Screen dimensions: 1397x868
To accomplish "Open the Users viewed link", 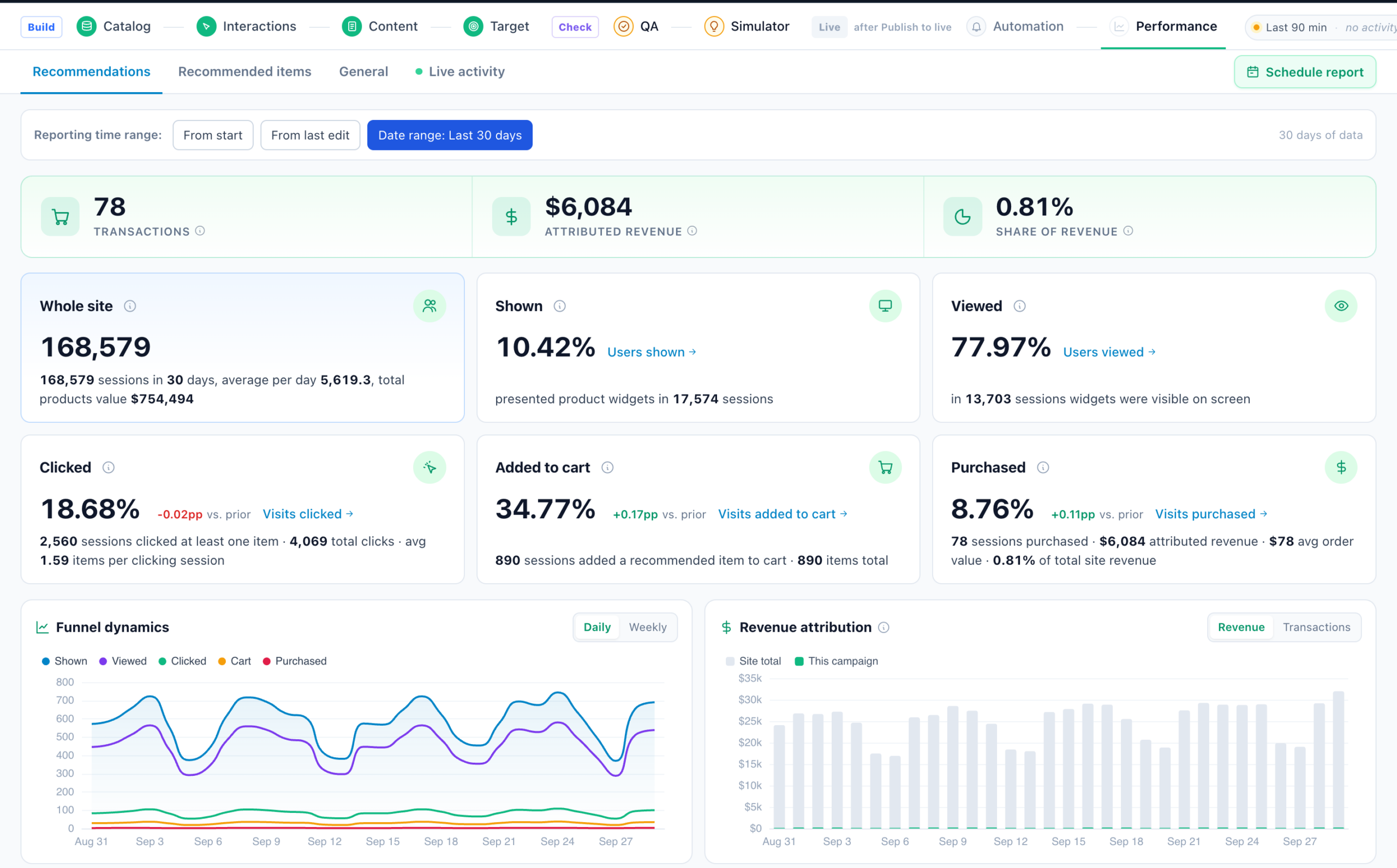I will click(x=1109, y=352).
